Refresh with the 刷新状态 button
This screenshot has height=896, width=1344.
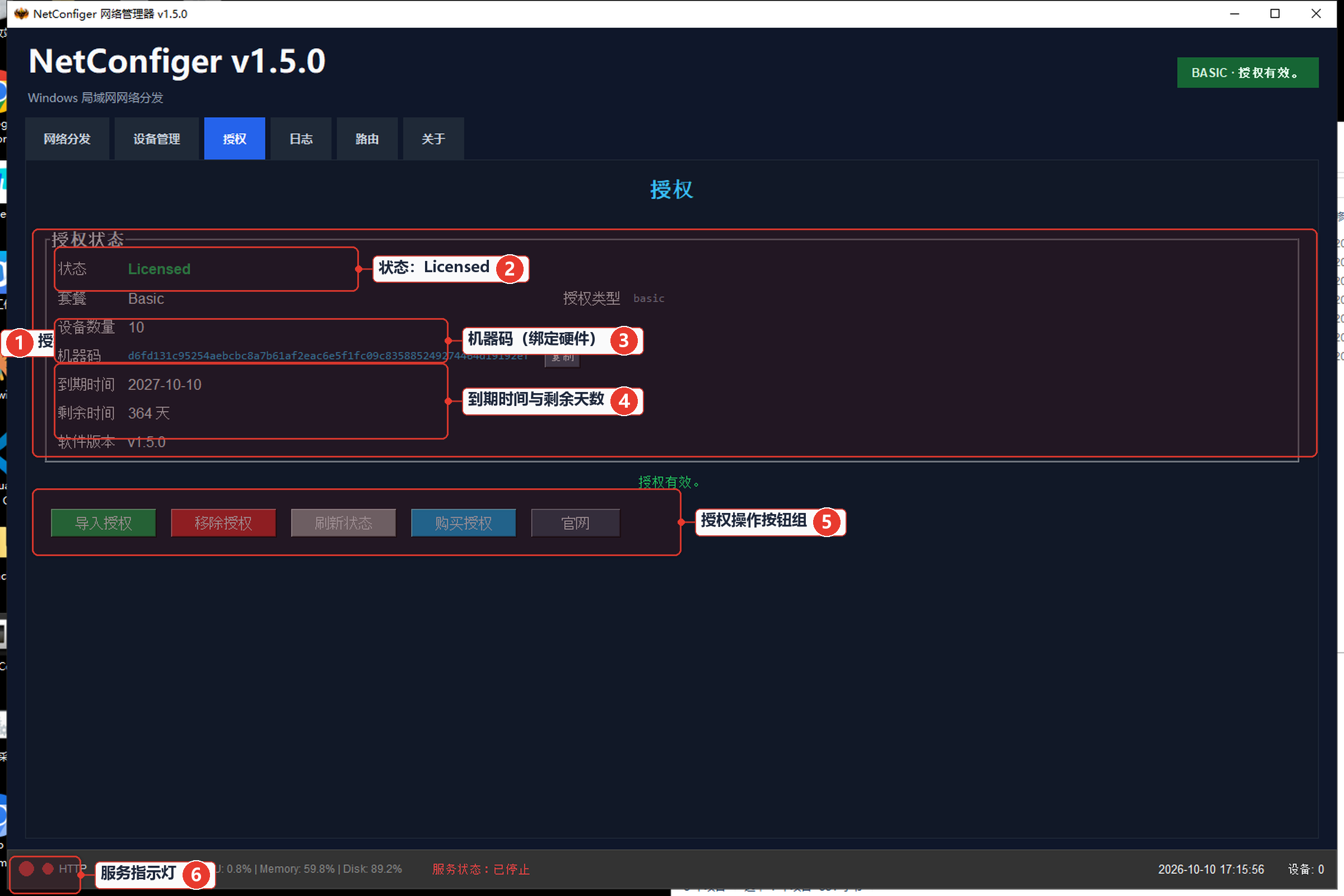[x=343, y=523]
